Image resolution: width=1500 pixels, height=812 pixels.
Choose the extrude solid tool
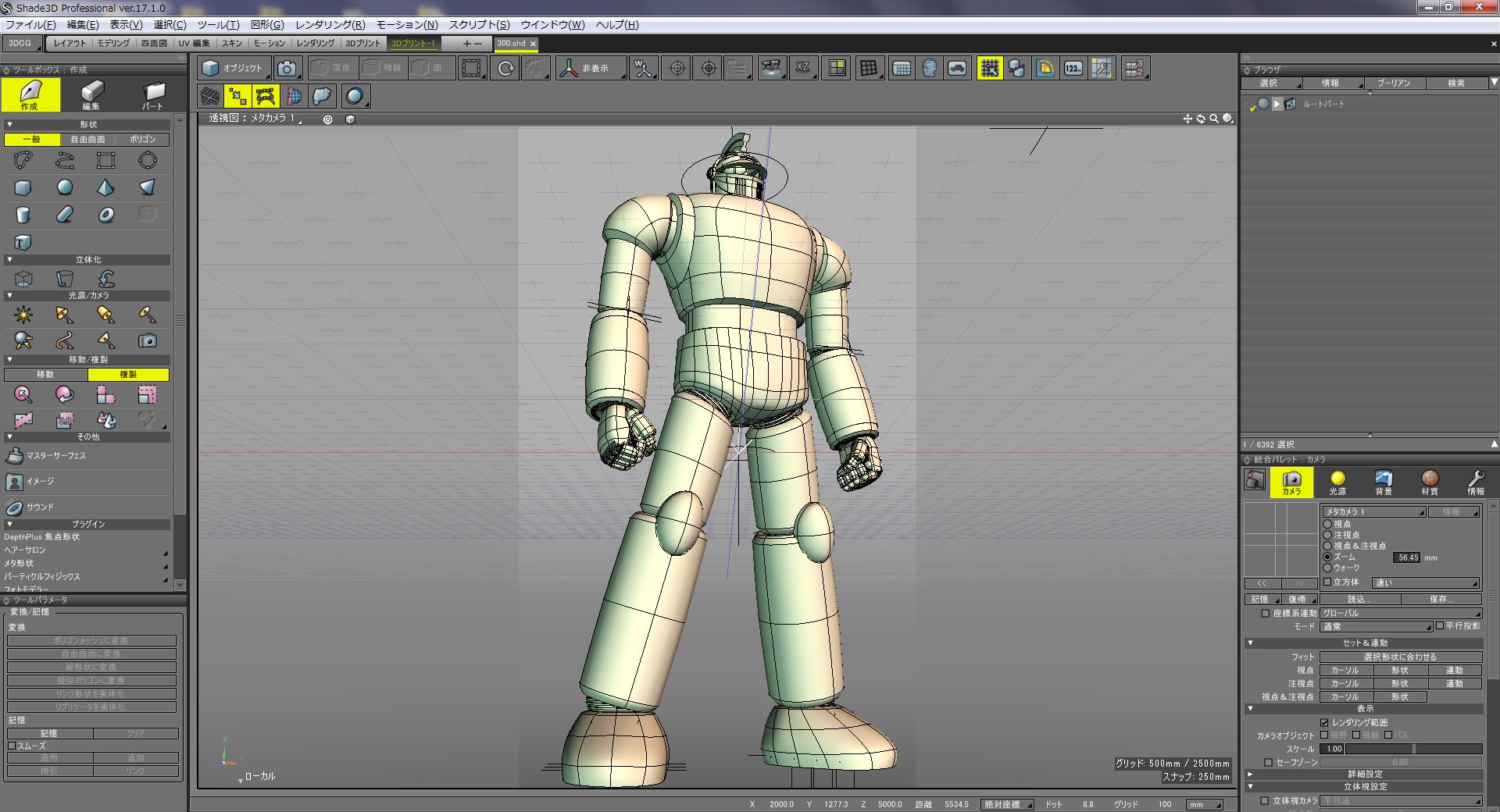click(23, 279)
